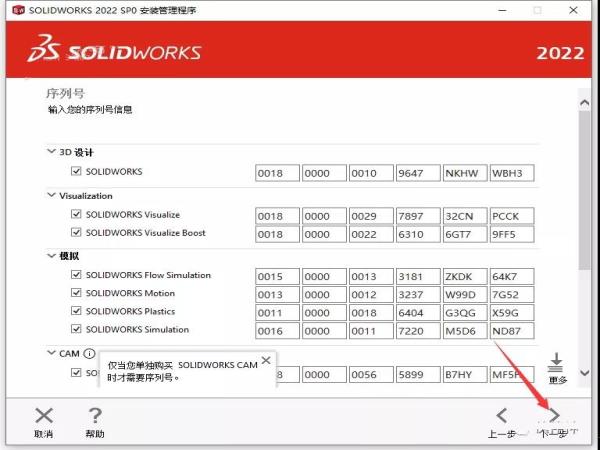Collapse the 模拟 section
600x450 pixels.
pos(52,256)
